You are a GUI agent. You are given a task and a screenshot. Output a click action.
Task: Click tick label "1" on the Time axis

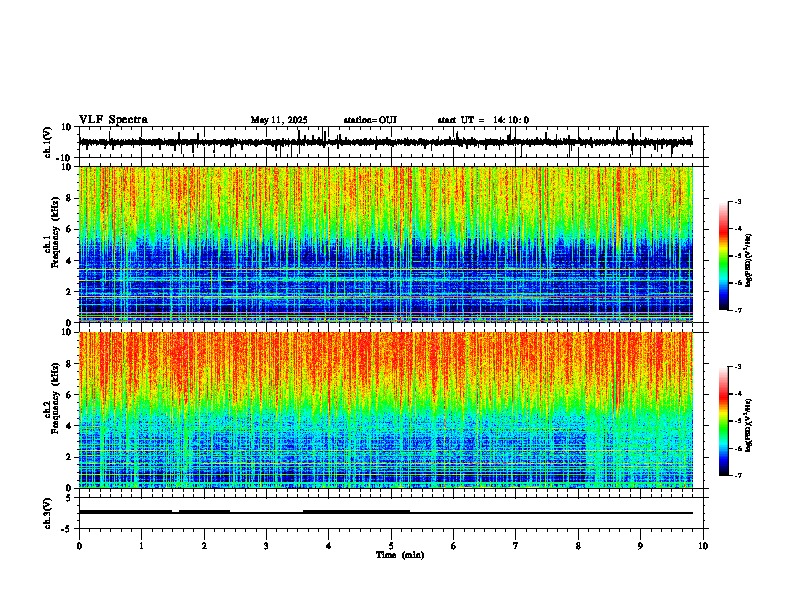[x=141, y=546]
